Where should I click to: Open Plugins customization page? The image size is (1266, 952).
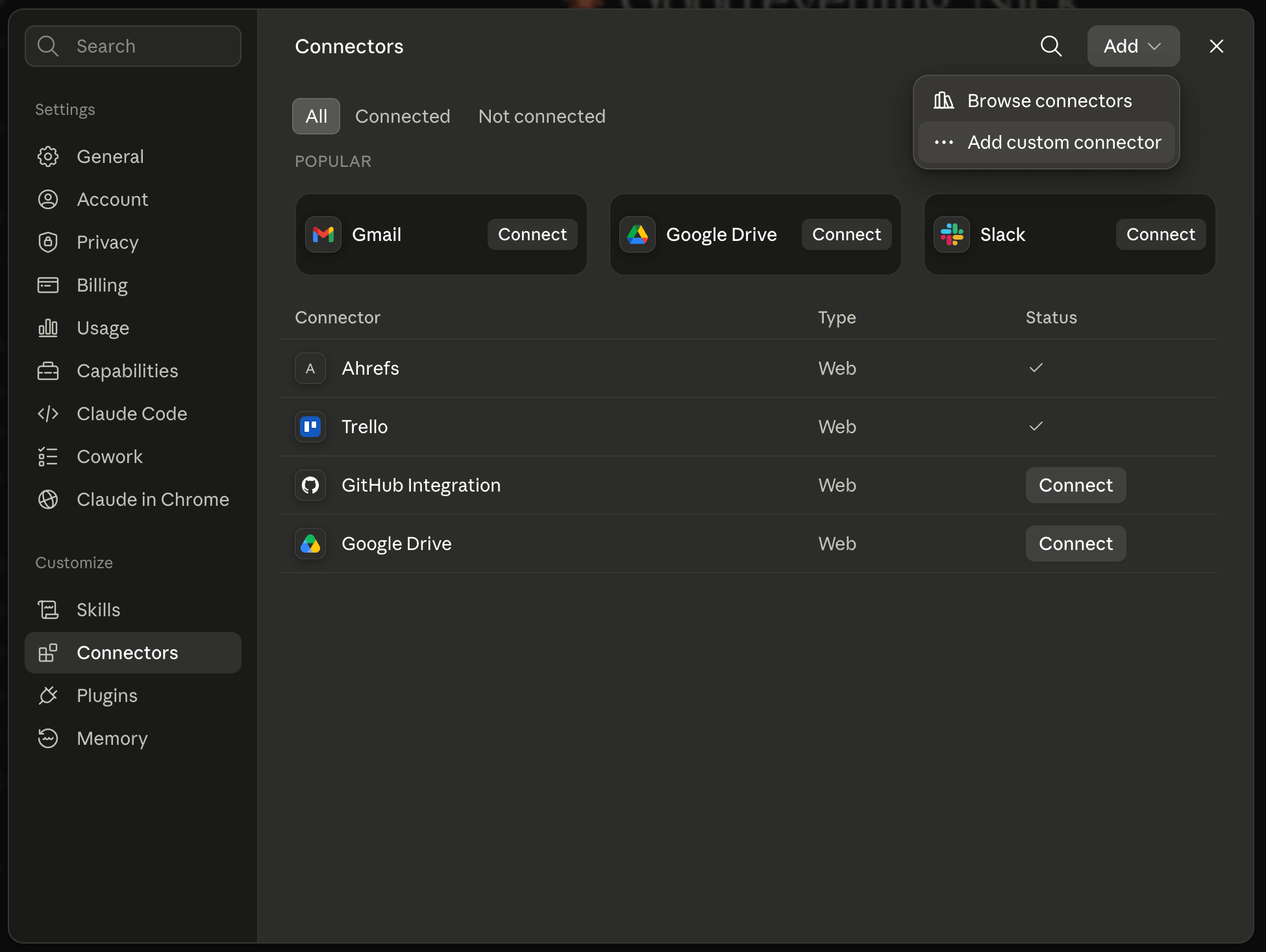133,695
